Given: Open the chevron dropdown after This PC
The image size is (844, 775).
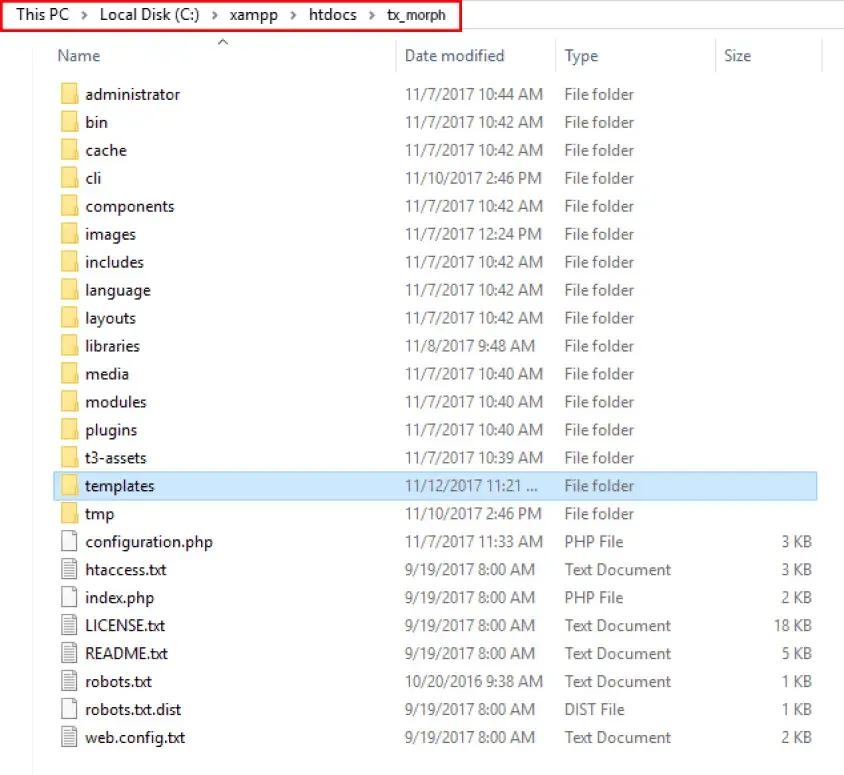Looking at the screenshot, I should pyautogui.click(x=85, y=15).
